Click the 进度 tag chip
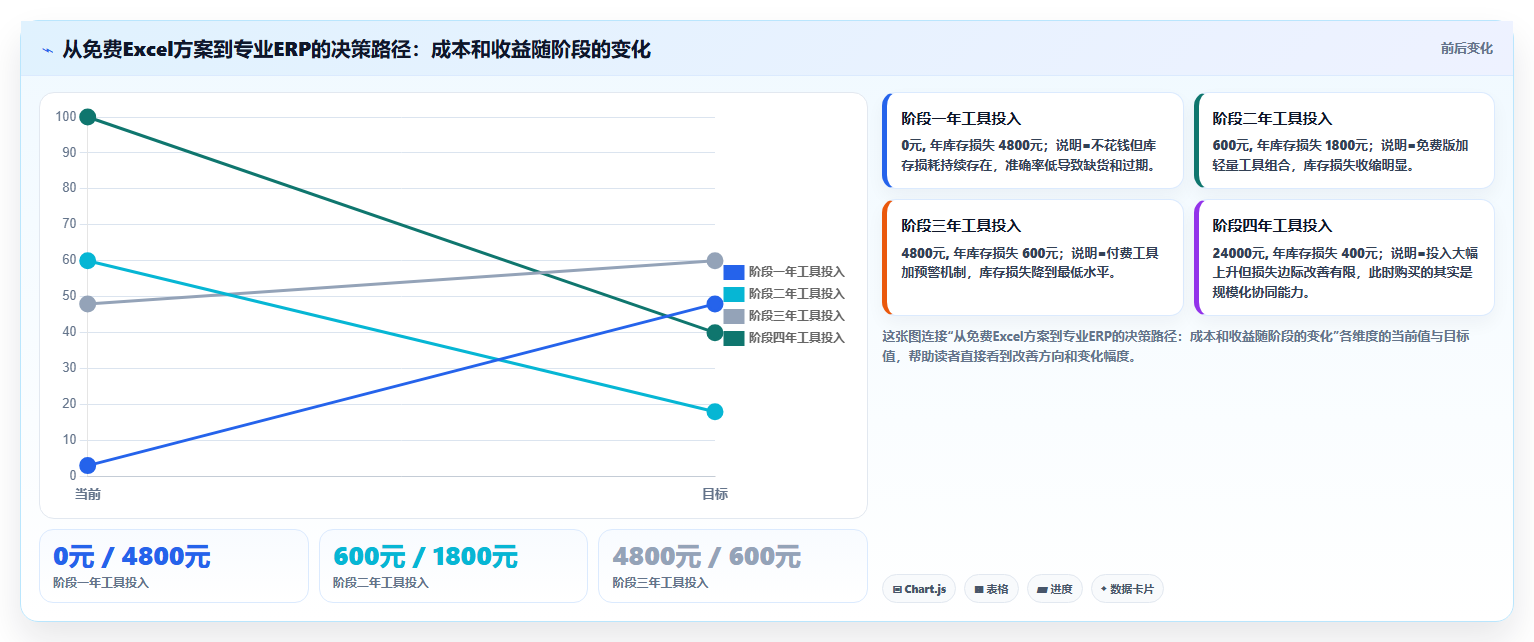Viewport: 1534px width, 642px height. [x=1054, y=589]
